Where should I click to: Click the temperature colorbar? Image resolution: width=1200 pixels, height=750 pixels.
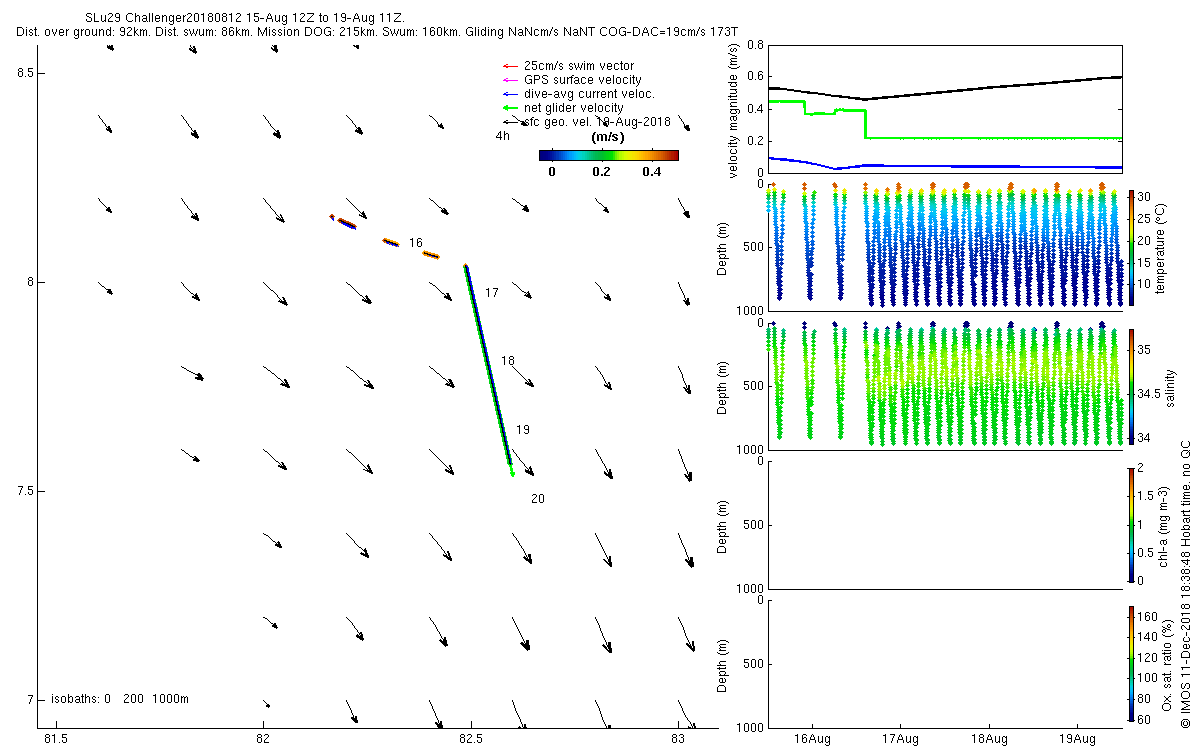tap(1131, 247)
